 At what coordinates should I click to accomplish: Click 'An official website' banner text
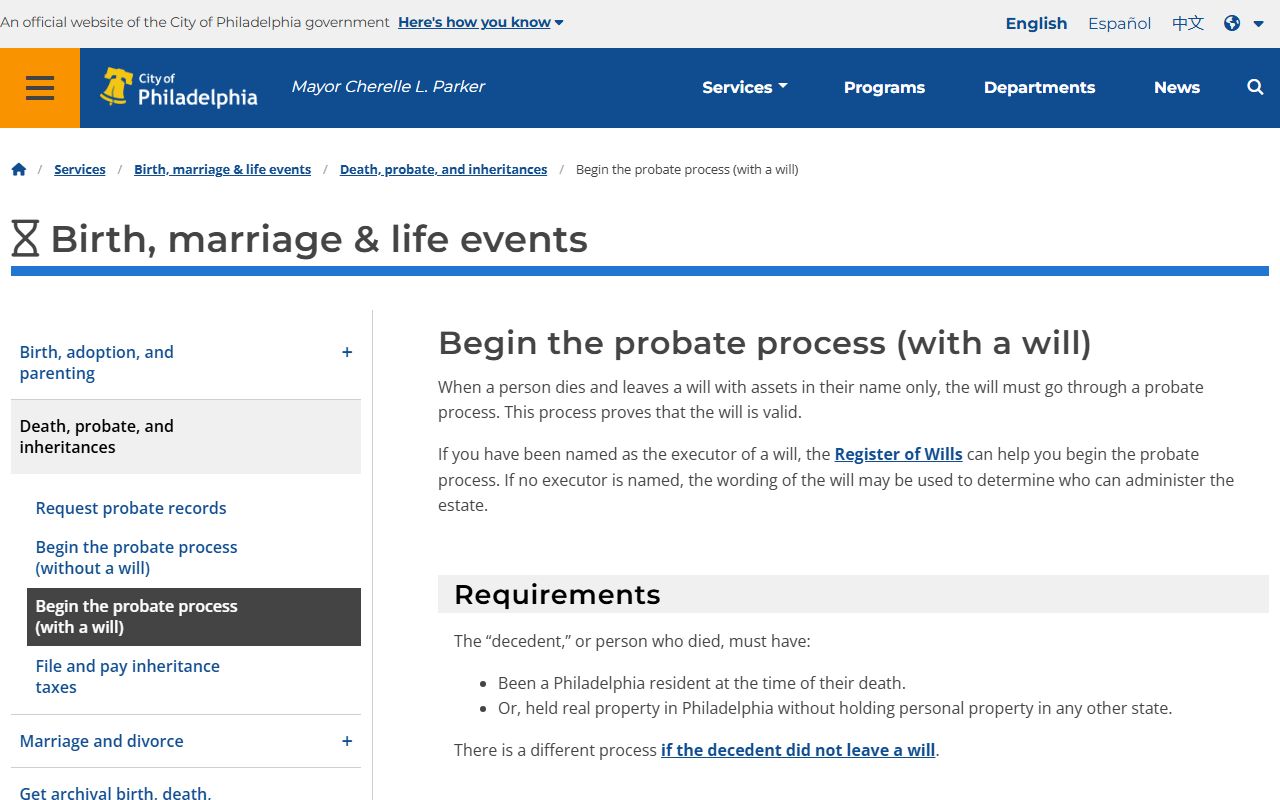[195, 22]
